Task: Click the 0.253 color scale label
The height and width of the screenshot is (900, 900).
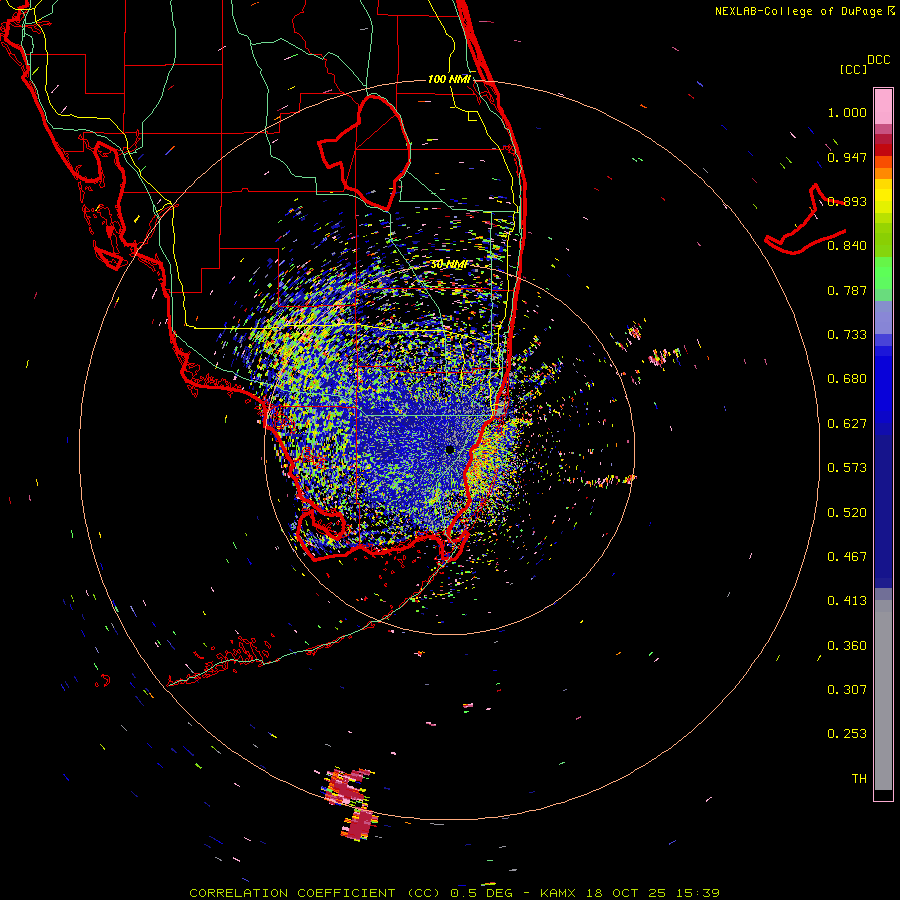Action: [x=847, y=734]
